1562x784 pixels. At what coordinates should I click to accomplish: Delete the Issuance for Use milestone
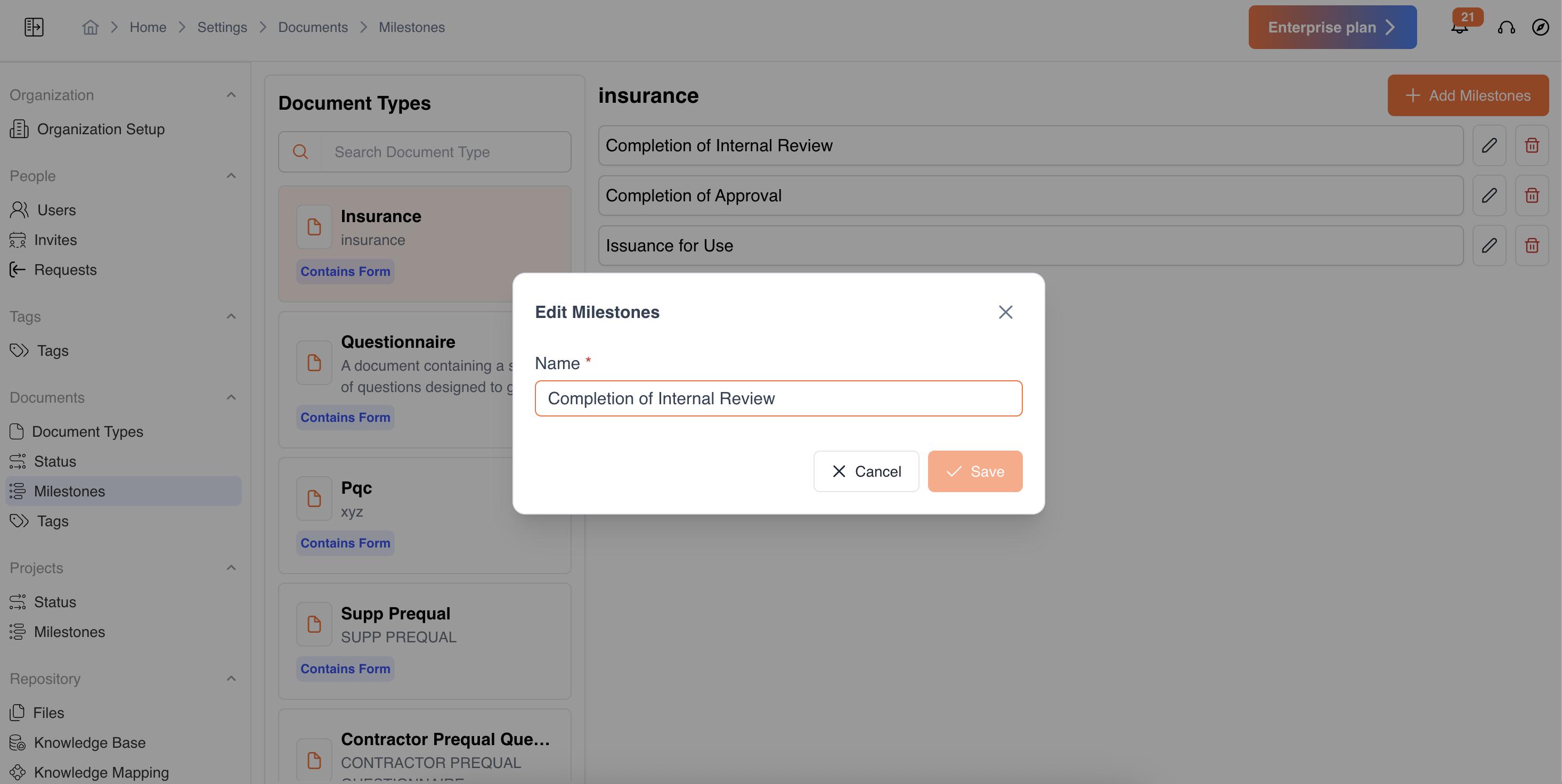(1532, 246)
